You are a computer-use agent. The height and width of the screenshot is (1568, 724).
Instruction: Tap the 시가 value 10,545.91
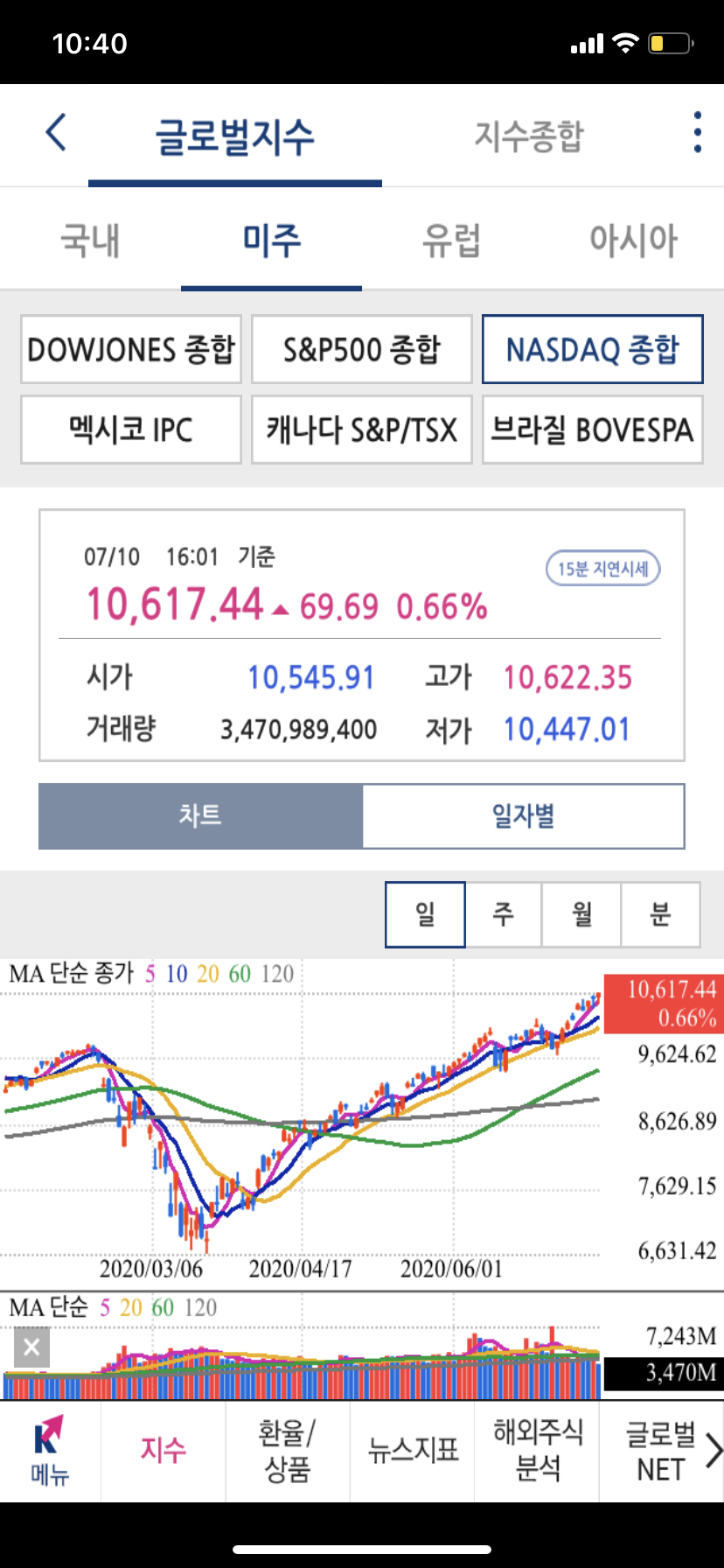[x=310, y=677]
